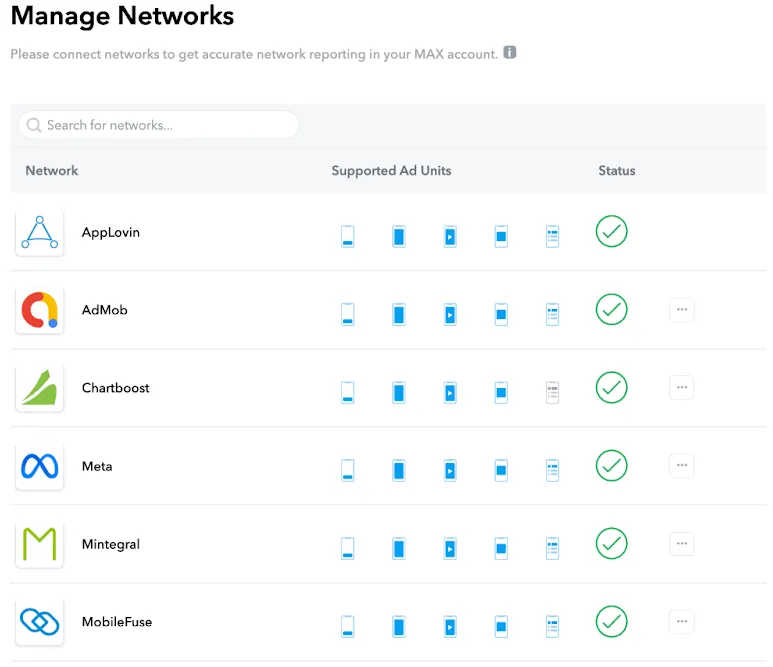Click AppLovin rewarded video ad unit icon
The width and height of the screenshot is (773, 667).
pyautogui.click(x=450, y=236)
